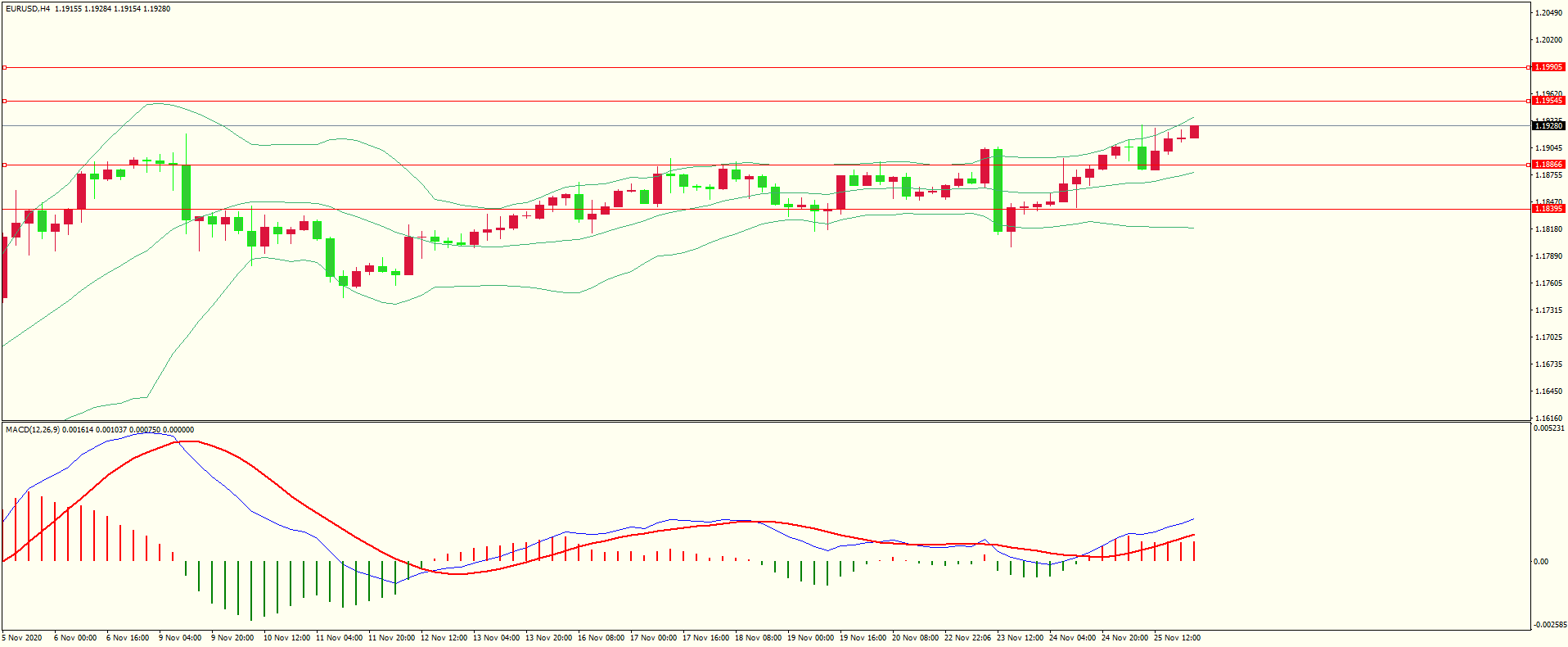Click the 1.17025 price scale value
1568x647 pixels.
tap(1548, 337)
